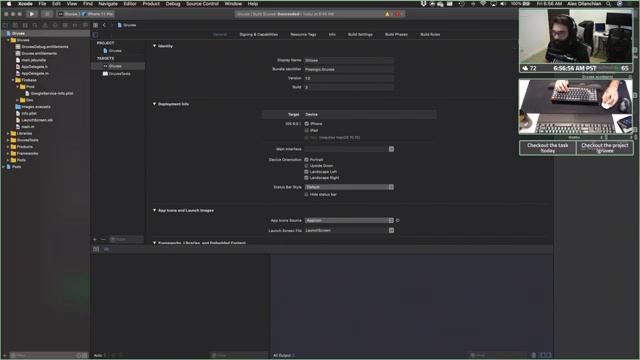The width and height of the screenshot is (640, 360).
Task: Click the Bundle Identifier field
Action: (x=349, y=69)
